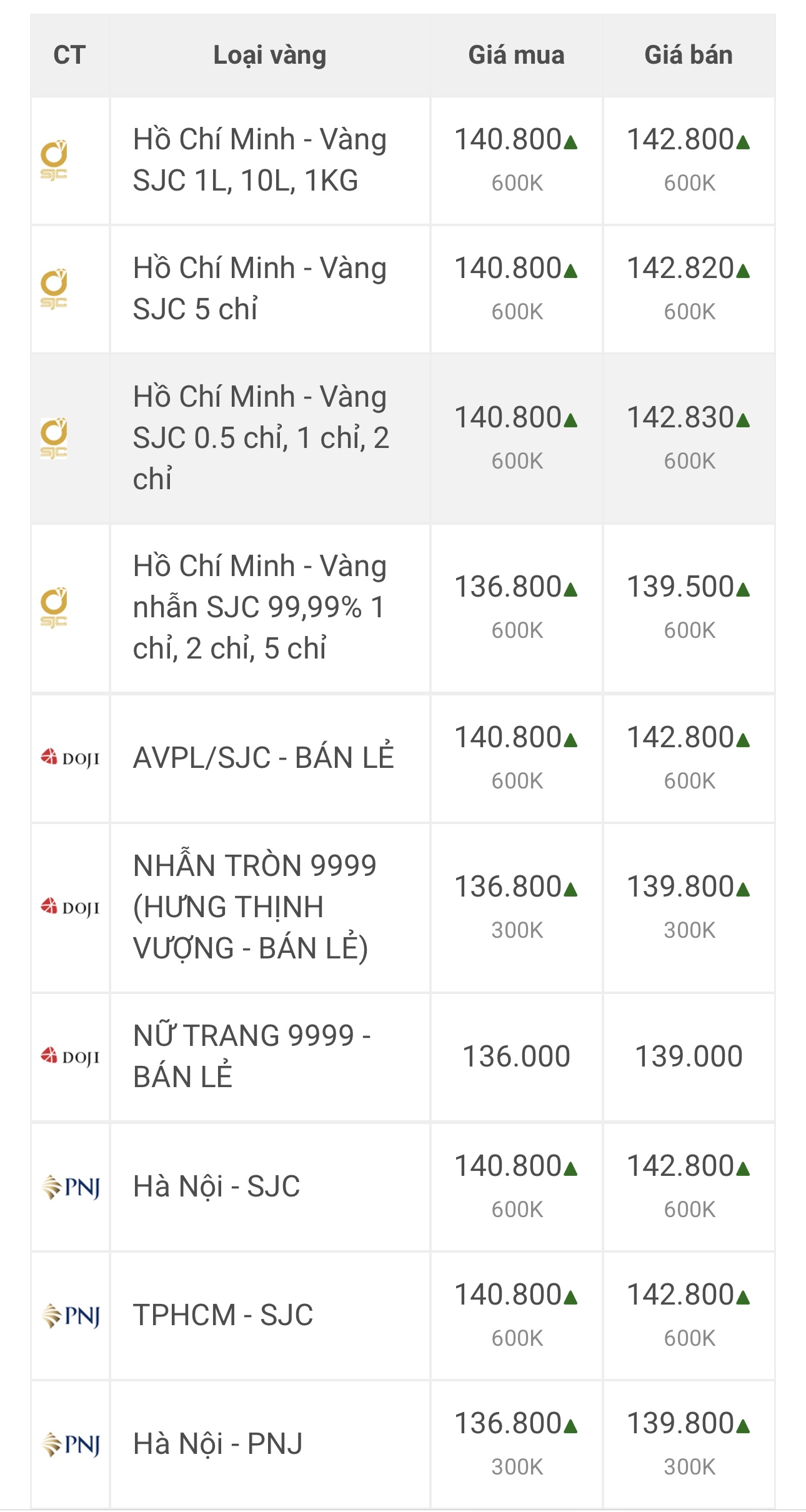The width and height of the screenshot is (806, 1512).
Task: Click sell price 142.830 for SJC 0.5 chỉ
Action: click(680, 417)
